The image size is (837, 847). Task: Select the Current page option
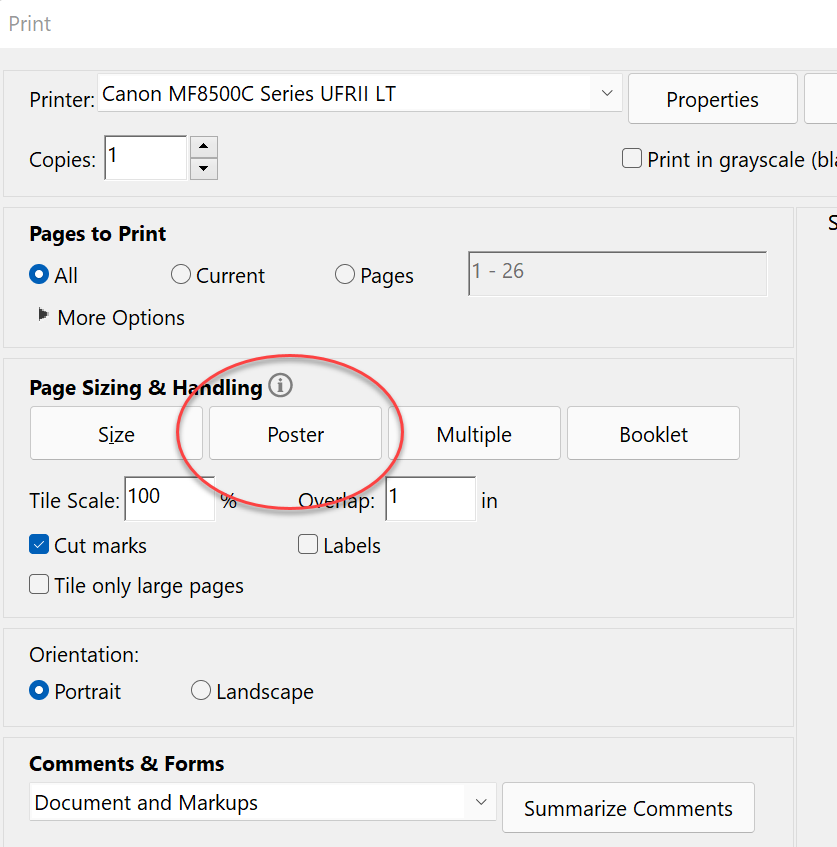[180, 274]
